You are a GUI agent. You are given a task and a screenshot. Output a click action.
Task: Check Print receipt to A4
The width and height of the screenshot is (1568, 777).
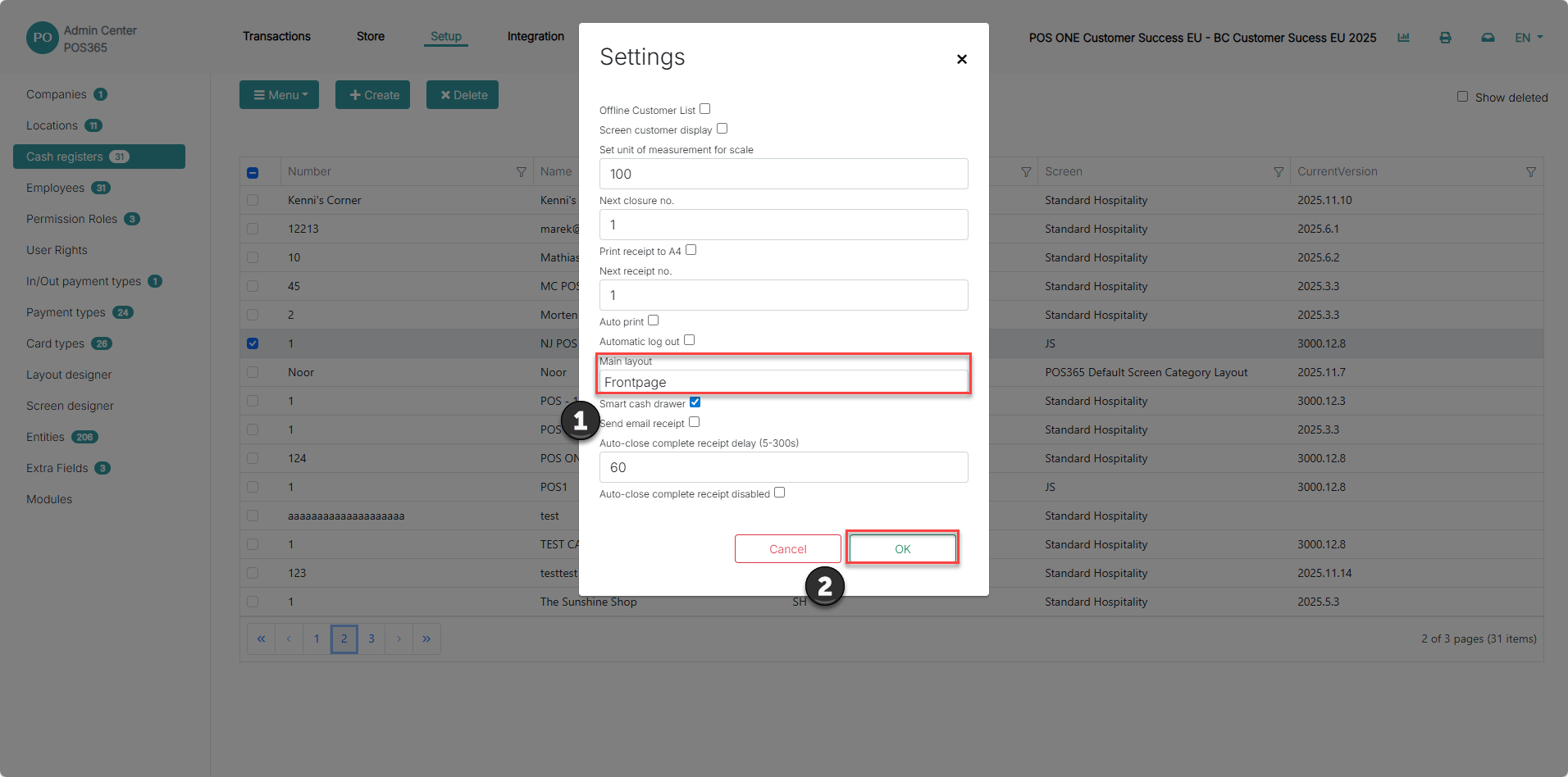(x=691, y=250)
